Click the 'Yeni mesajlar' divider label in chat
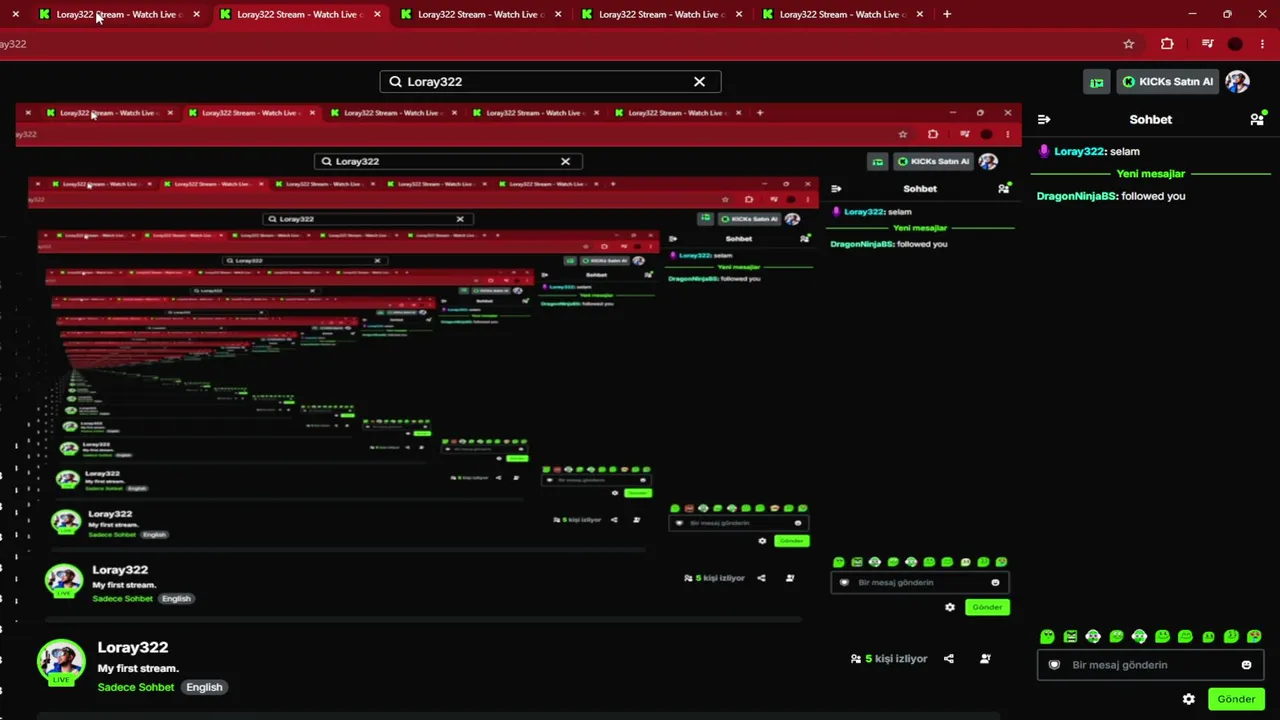 [x=1151, y=174]
